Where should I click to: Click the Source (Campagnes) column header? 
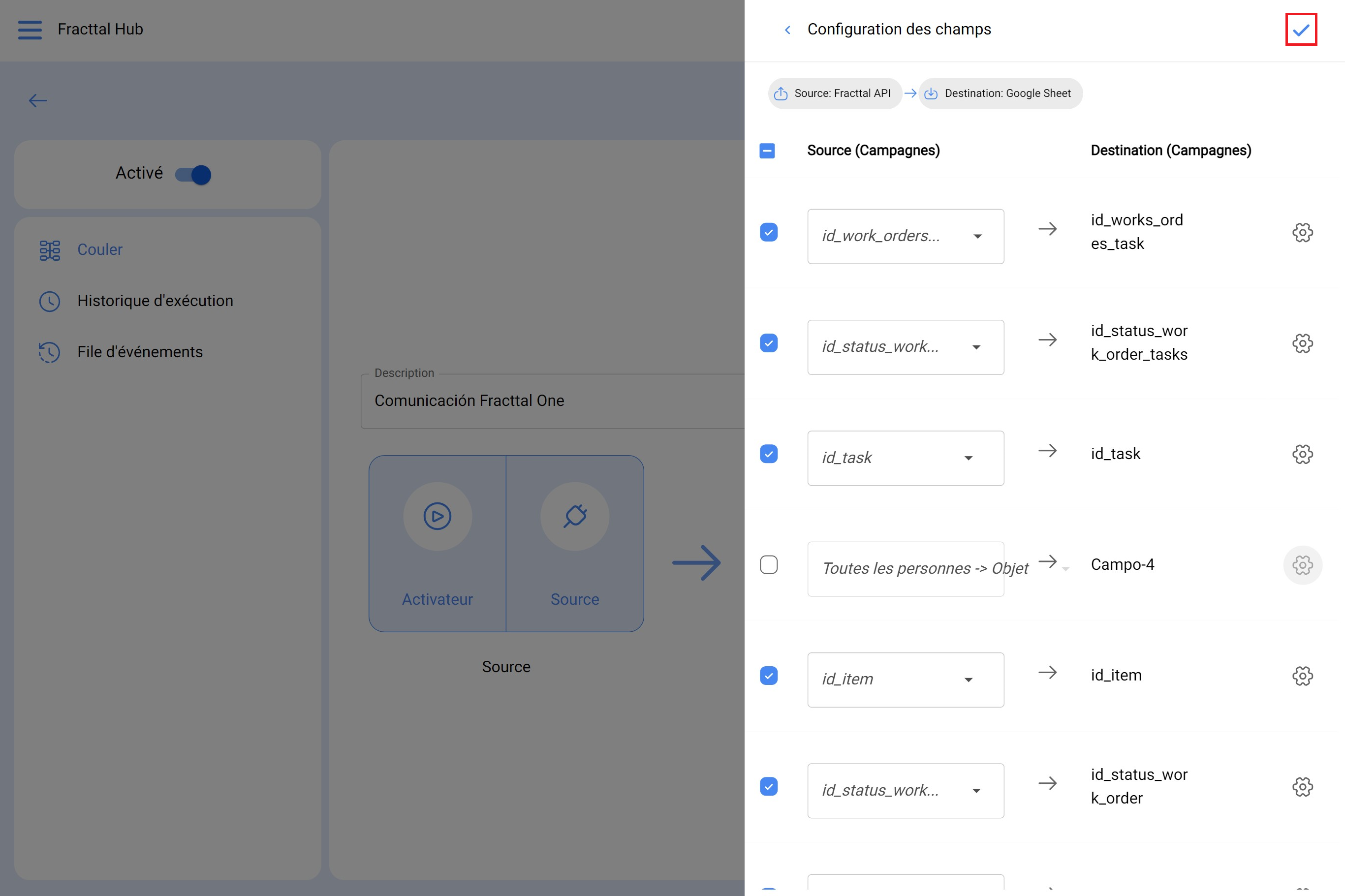[873, 150]
